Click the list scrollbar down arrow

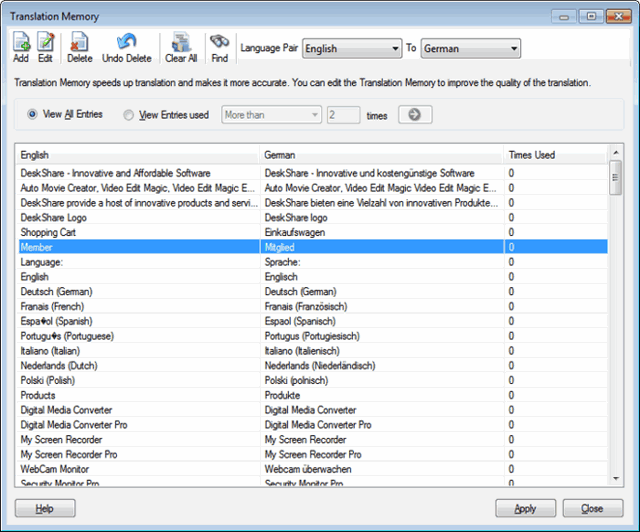tap(616, 479)
